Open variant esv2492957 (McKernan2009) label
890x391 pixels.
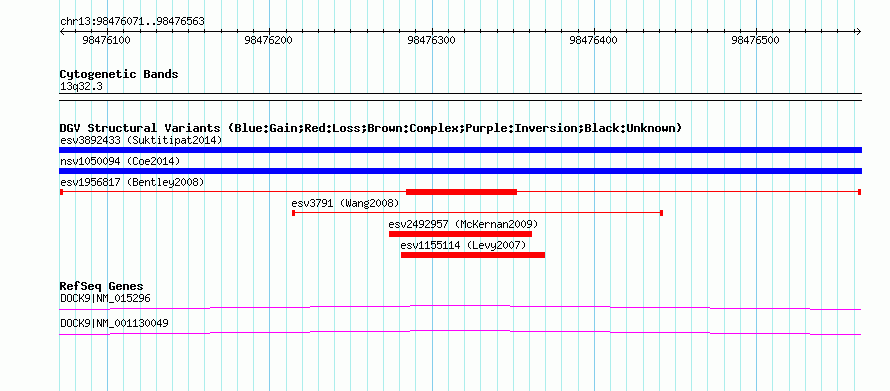click(463, 224)
